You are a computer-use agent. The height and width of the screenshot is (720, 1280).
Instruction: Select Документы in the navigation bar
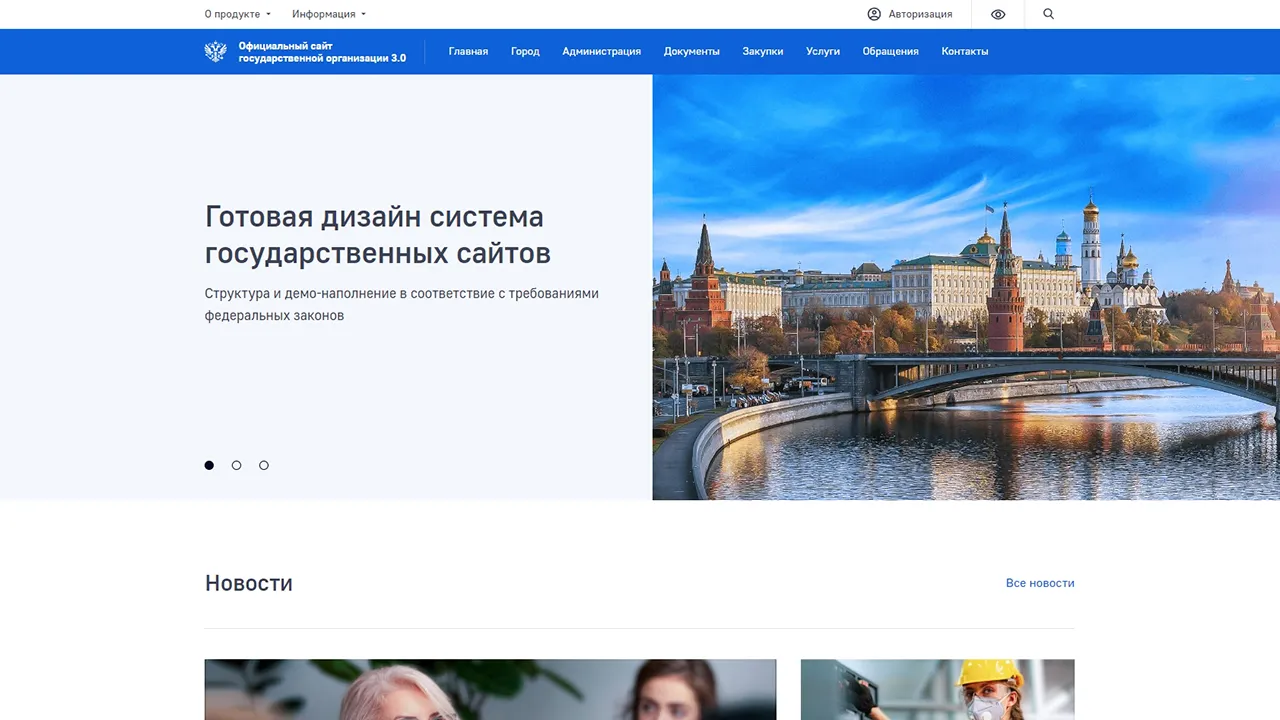click(692, 51)
